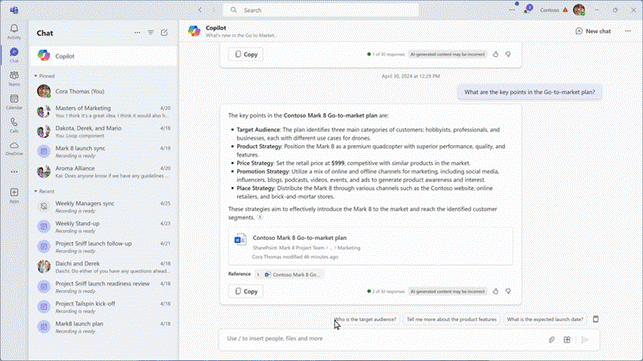Copy the first Copilot response
This screenshot has height=361, width=643.
(x=246, y=54)
